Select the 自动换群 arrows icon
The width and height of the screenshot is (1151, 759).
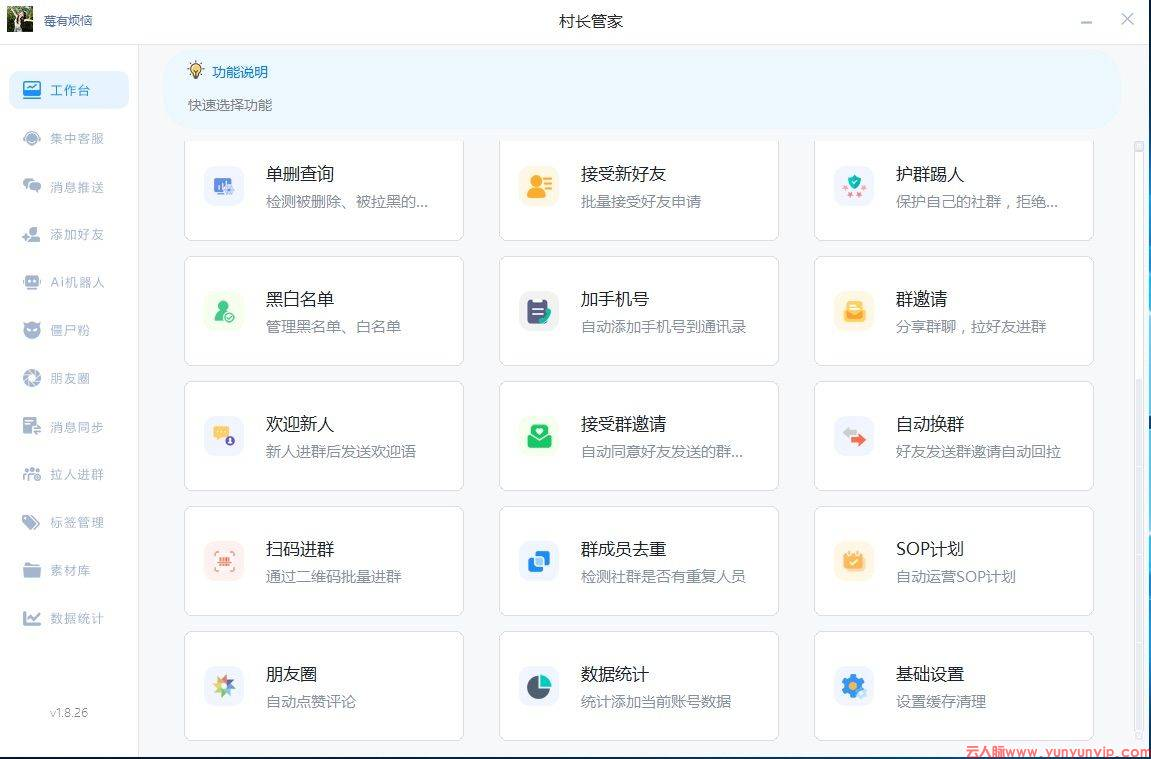(x=853, y=436)
